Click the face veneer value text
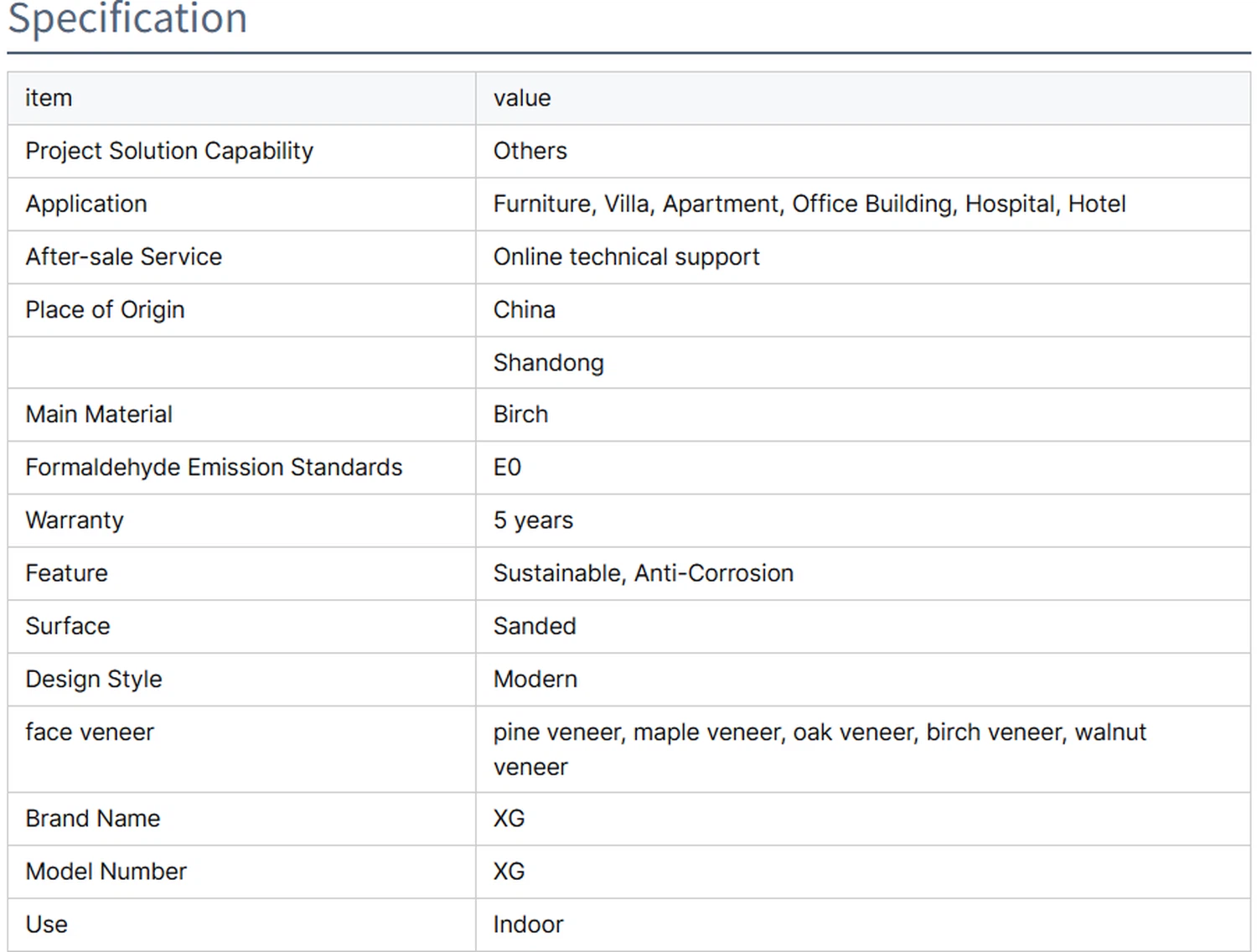 819,732
